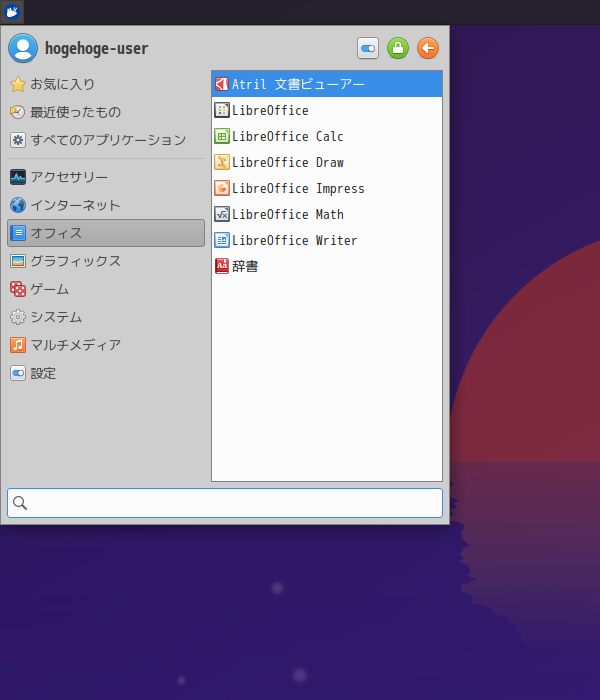Click the LibreOffice Impress icon
The height and width of the screenshot is (700, 600).
222,188
